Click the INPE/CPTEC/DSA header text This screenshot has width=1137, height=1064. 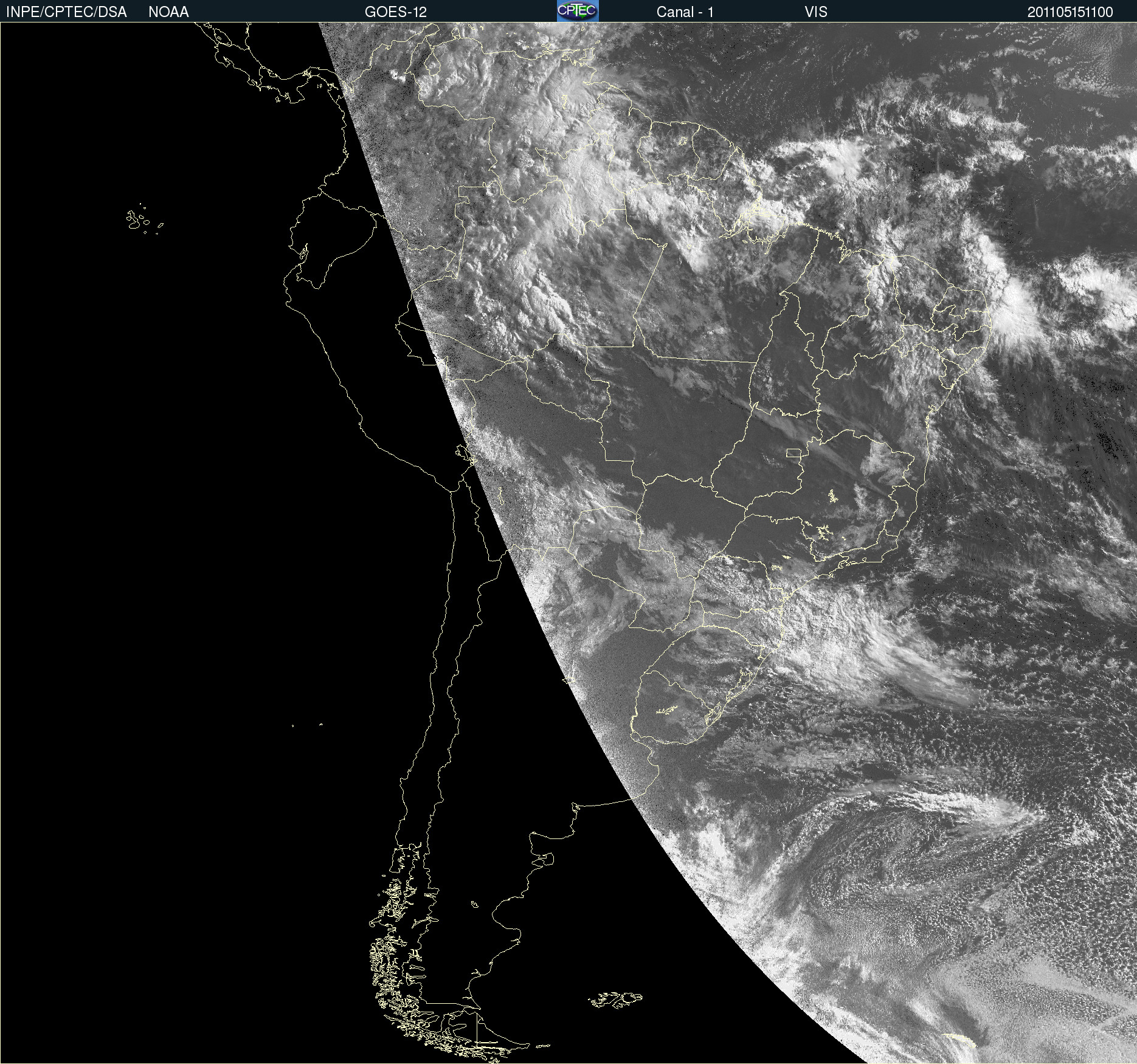tap(66, 12)
